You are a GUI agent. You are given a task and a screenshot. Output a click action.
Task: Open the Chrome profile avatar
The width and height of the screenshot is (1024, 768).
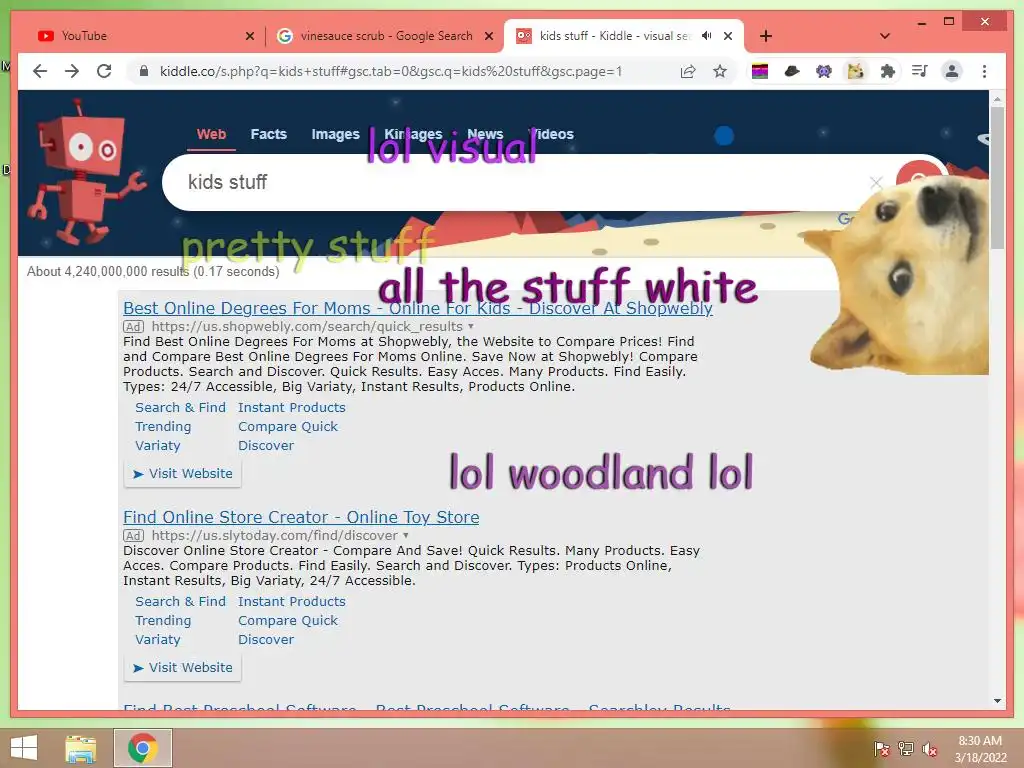pyautogui.click(x=952, y=71)
